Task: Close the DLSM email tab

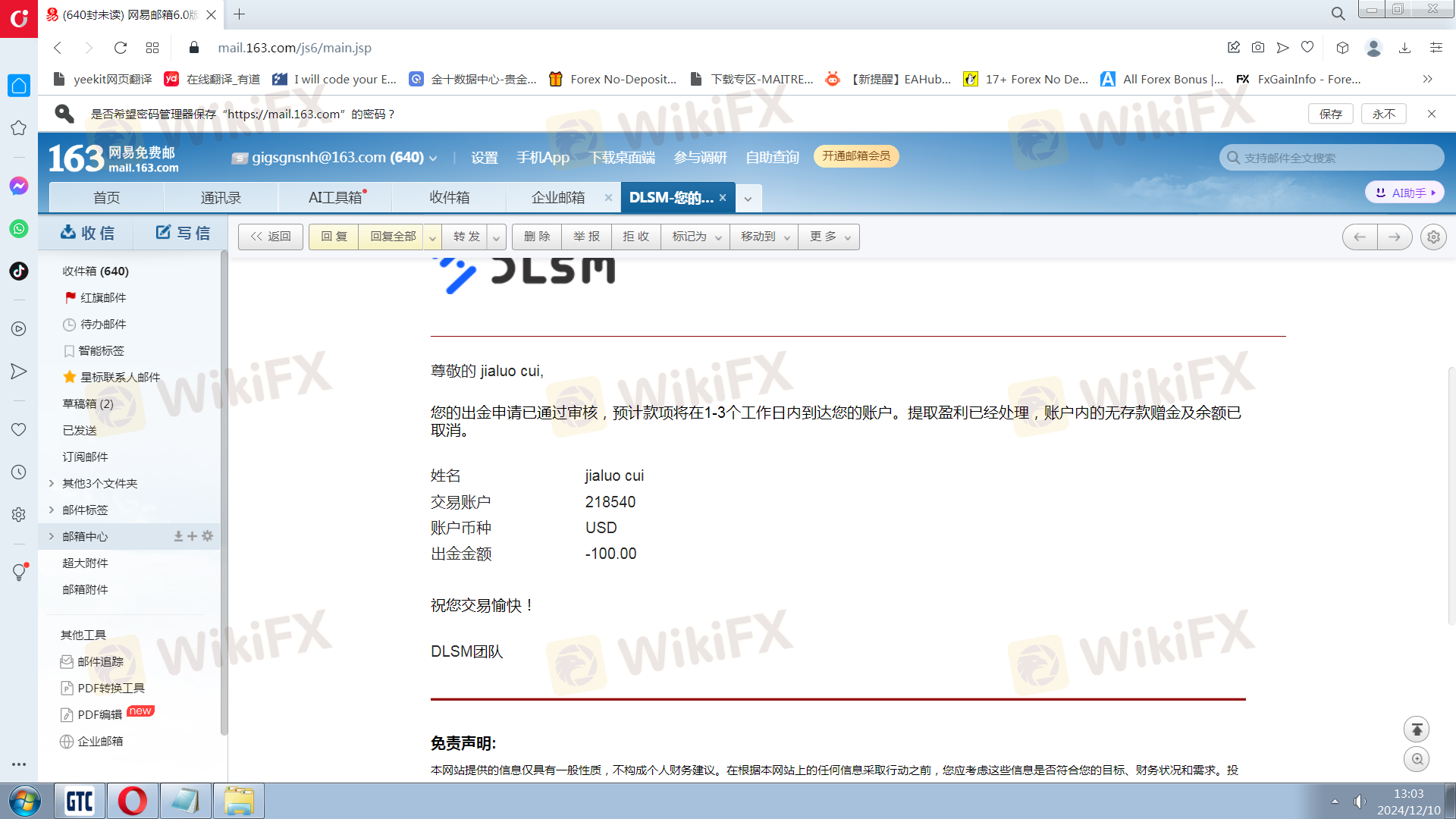Action: [723, 197]
